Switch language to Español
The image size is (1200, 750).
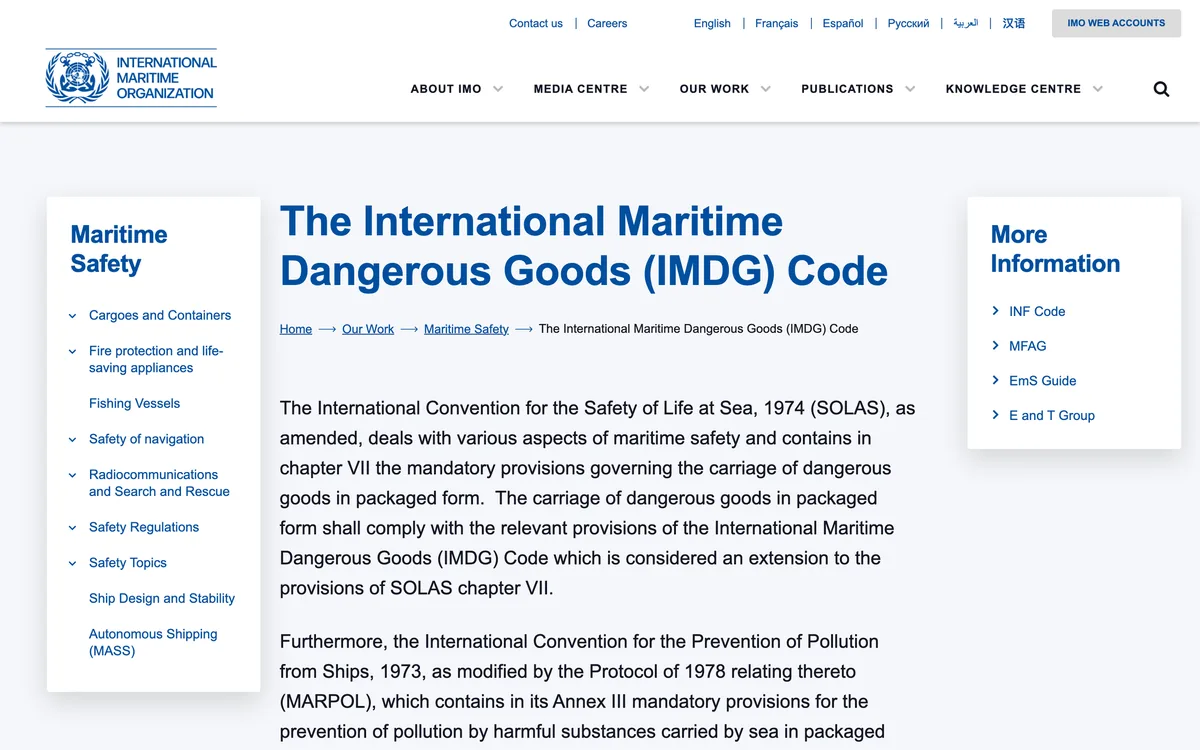pos(843,23)
